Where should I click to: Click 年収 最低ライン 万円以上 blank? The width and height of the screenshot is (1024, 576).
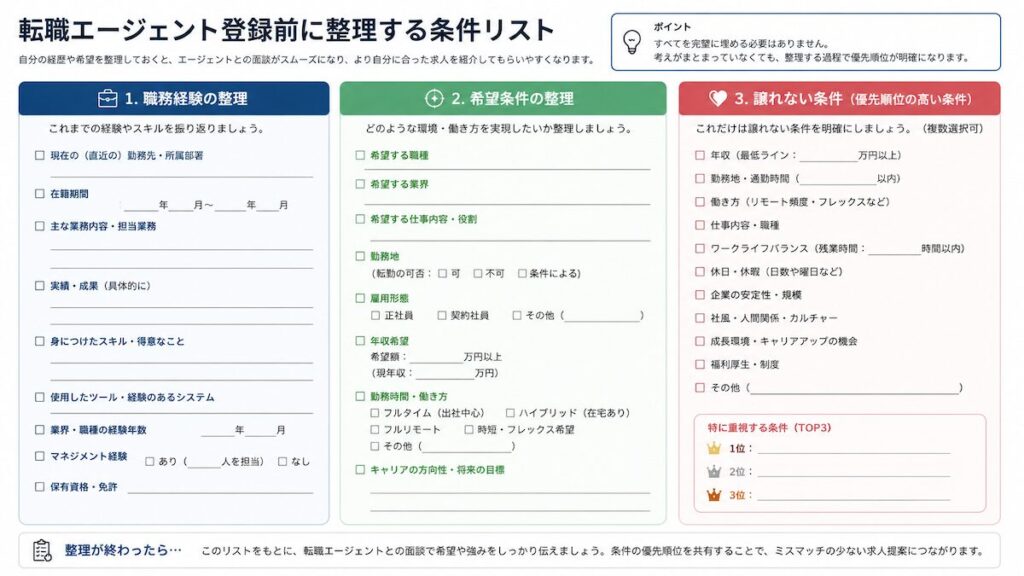pos(828,156)
